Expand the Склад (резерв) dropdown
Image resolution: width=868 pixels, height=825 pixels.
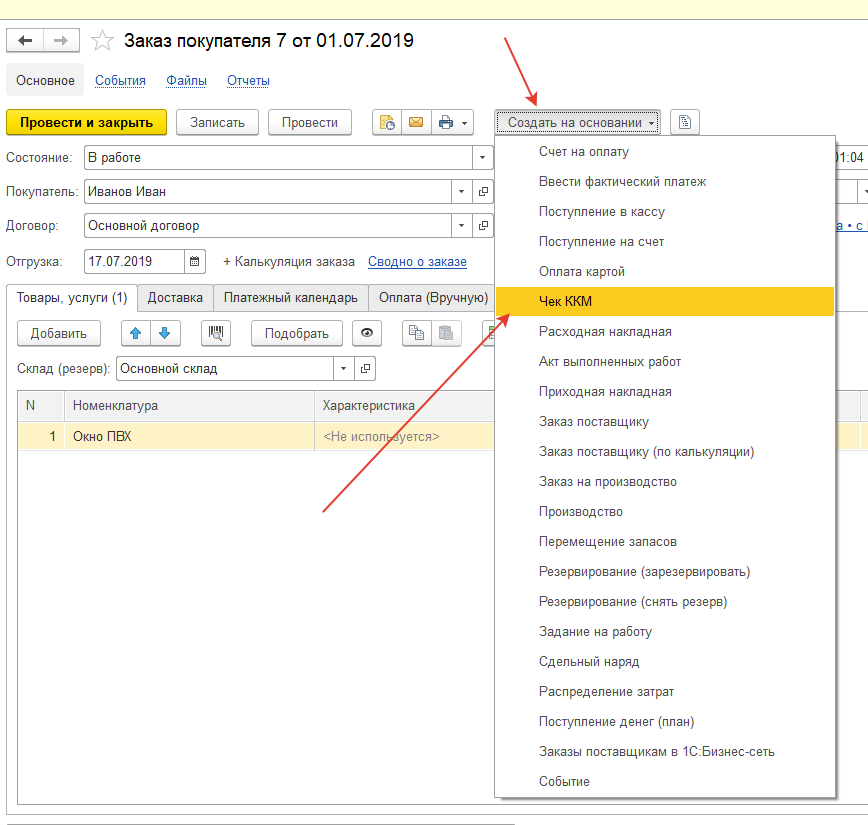tap(344, 368)
